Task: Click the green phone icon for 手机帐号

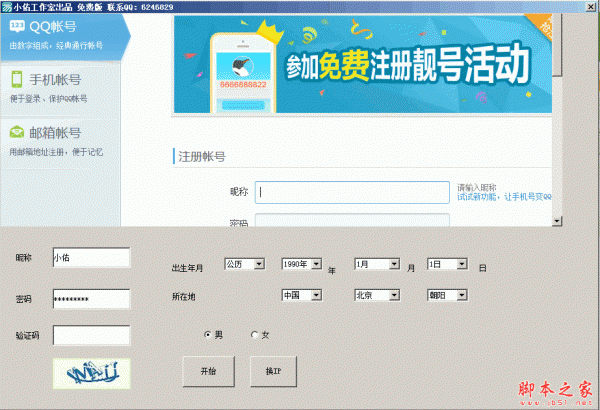Action: click(17, 79)
